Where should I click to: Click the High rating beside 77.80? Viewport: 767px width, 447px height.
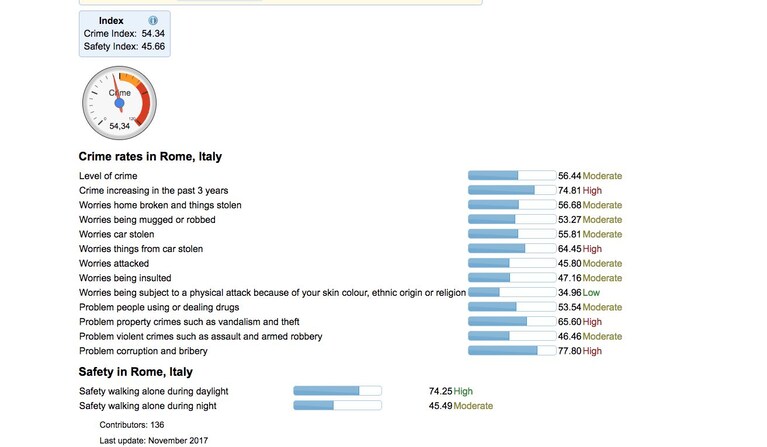[592, 351]
